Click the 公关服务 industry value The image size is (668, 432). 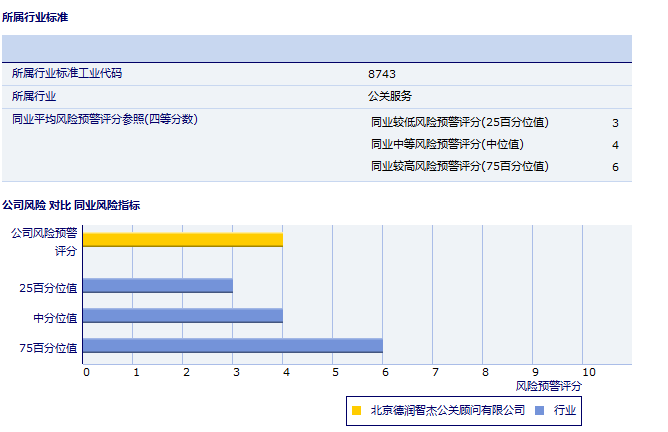click(x=390, y=97)
